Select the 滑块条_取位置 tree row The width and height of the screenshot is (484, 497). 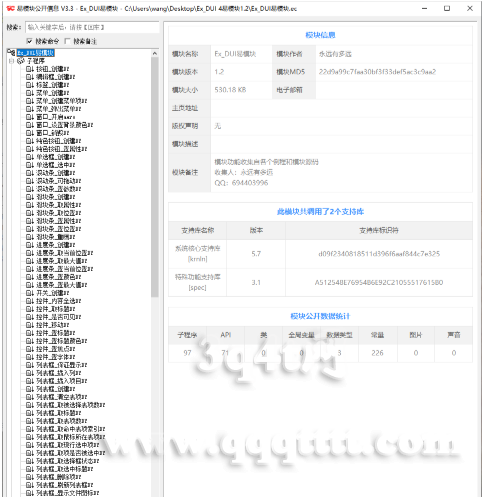click(58, 213)
